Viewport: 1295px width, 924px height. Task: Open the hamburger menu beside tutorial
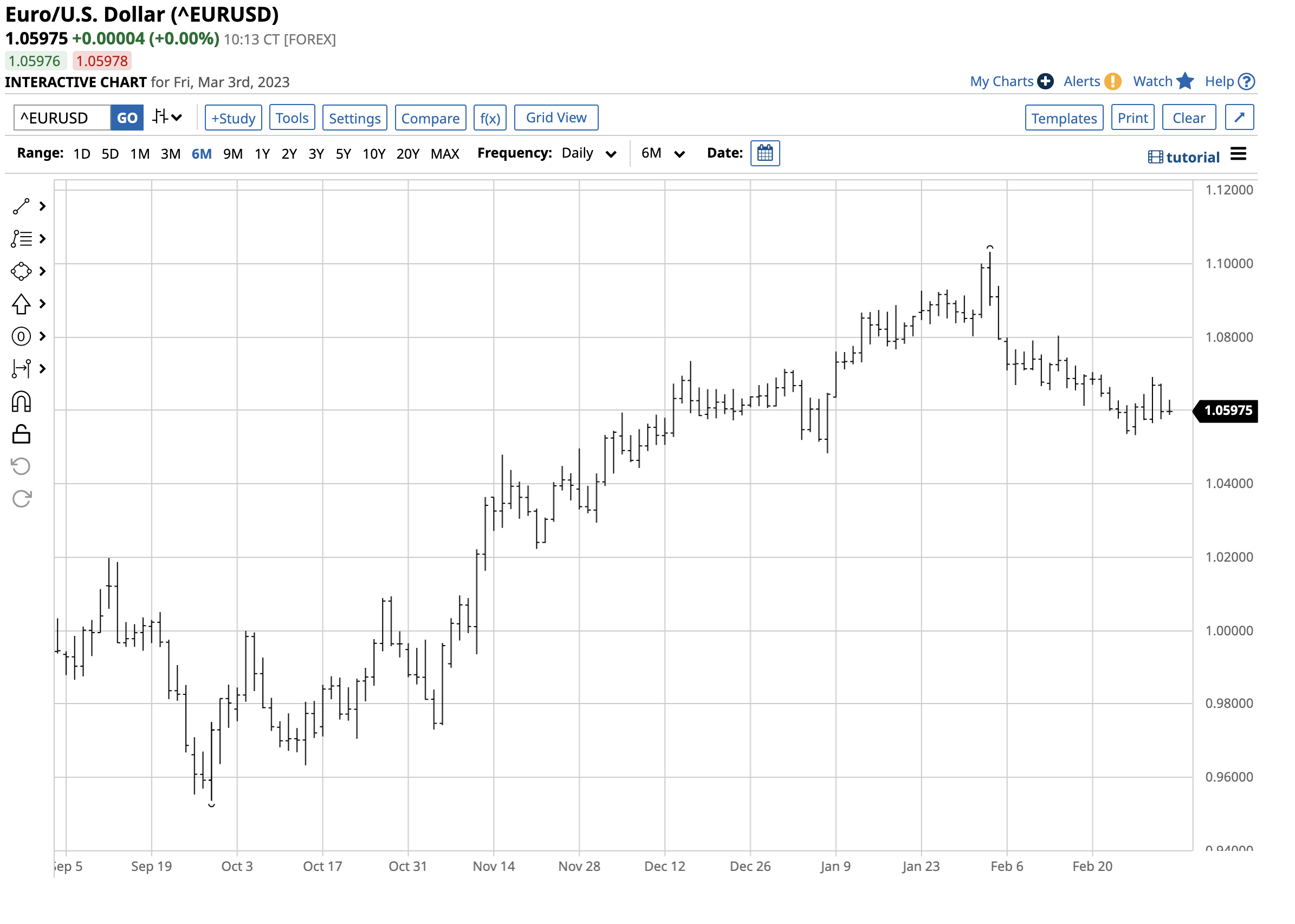click(x=1238, y=154)
